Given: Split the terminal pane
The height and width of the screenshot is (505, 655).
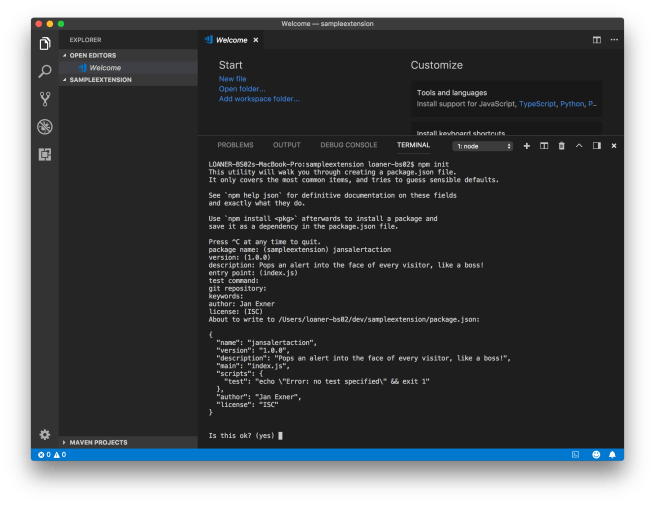Looking at the screenshot, I should tap(544, 146).
